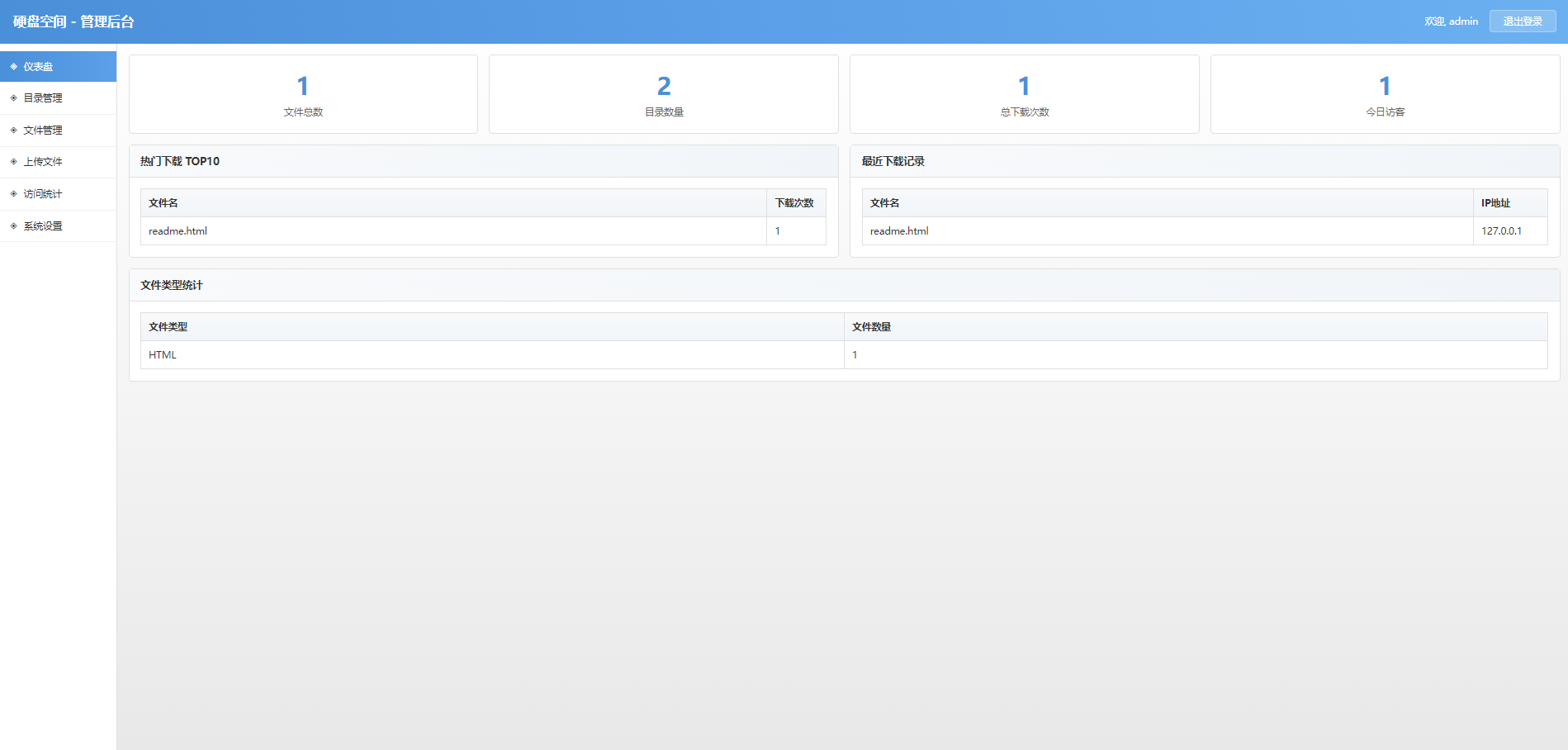Click the diamond icon beside 仪表盘

(x=14, y=67)
